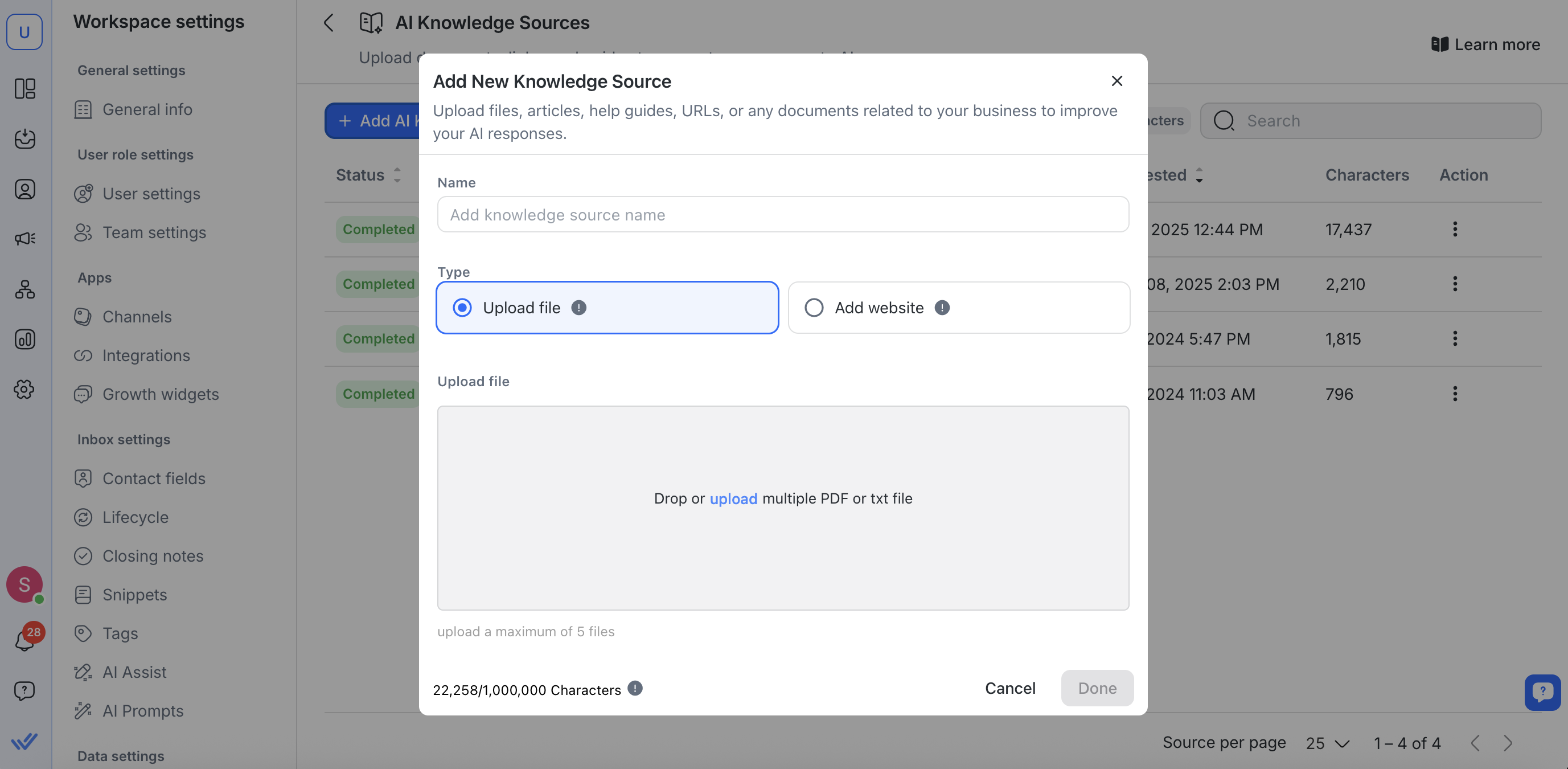Open the reports chart icon in sidebar
This screenshot has height=769, width=1568.
point(24,339)
